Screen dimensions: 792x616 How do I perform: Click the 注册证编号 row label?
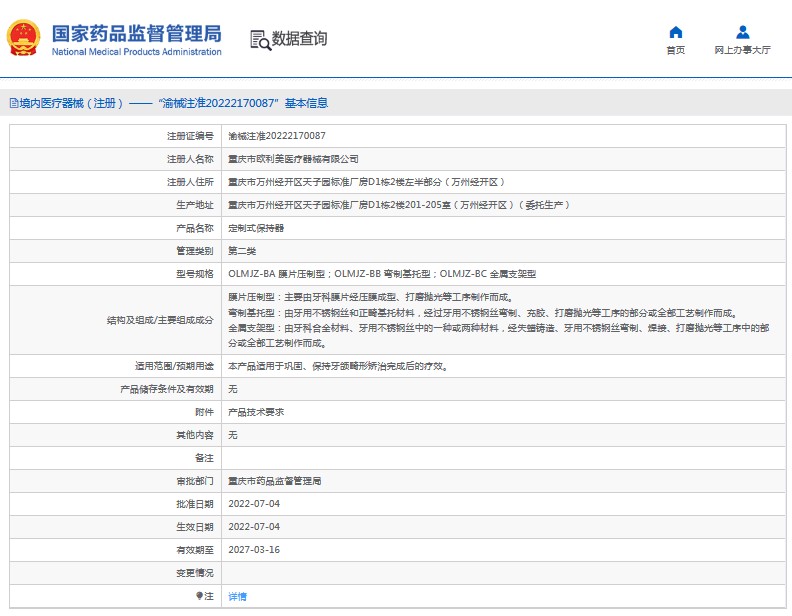(x=190, y=136)
